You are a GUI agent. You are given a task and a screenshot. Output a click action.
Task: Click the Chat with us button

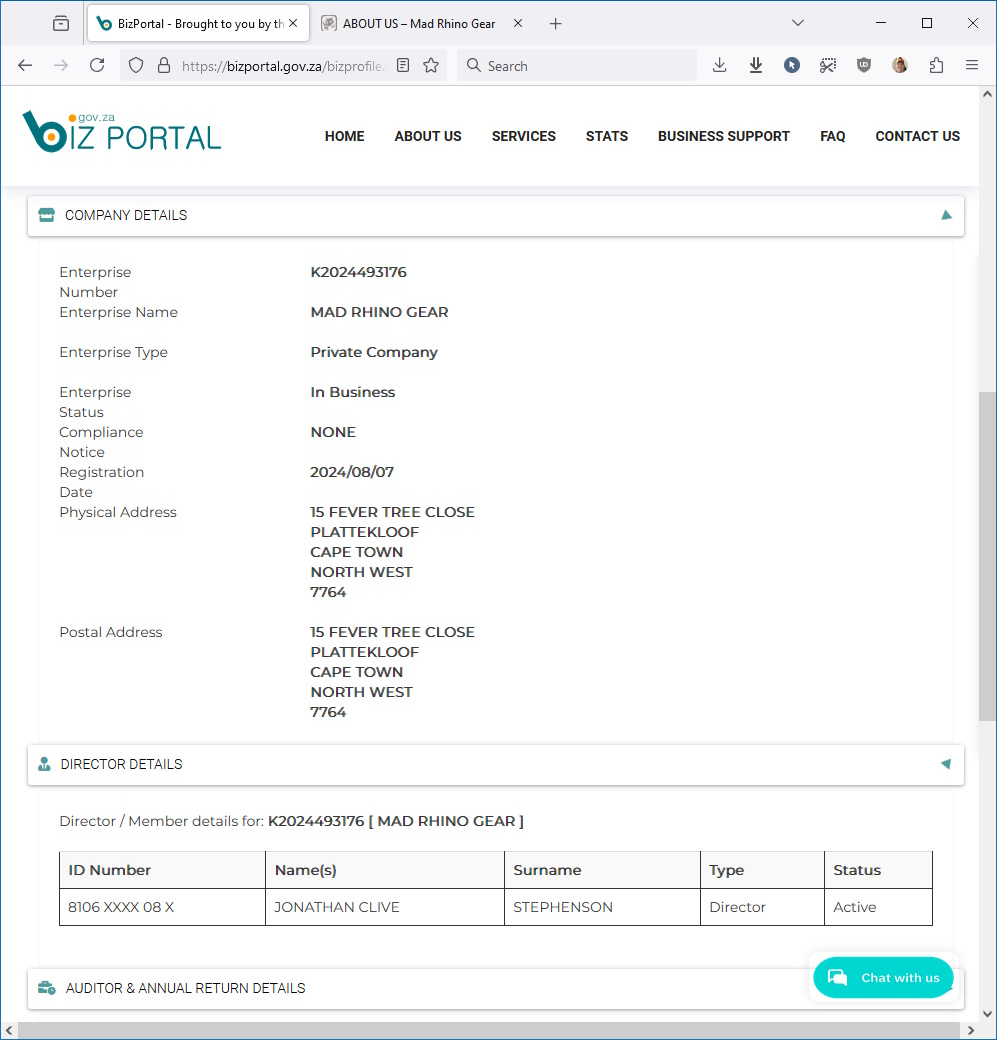[883, 978]
